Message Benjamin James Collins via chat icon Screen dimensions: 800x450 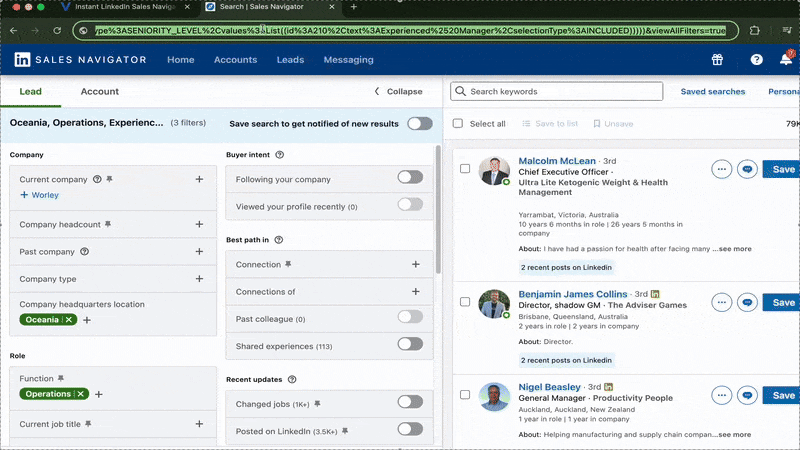747,303
